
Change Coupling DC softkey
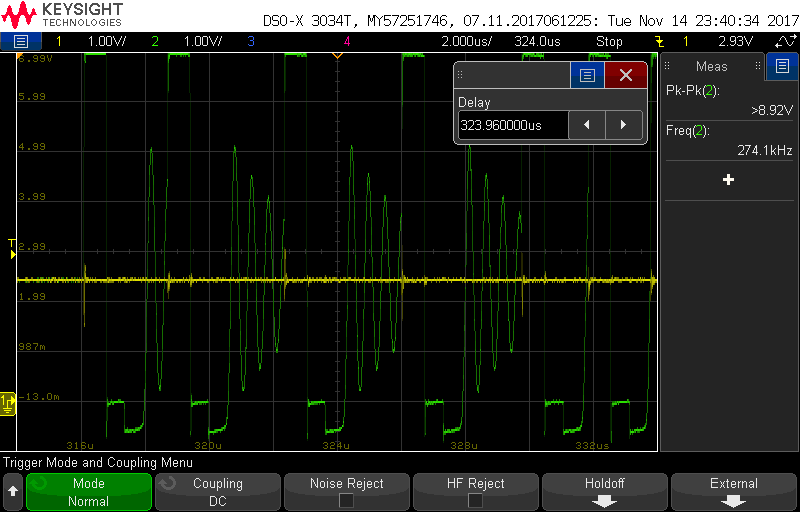[x=218, y=492]
